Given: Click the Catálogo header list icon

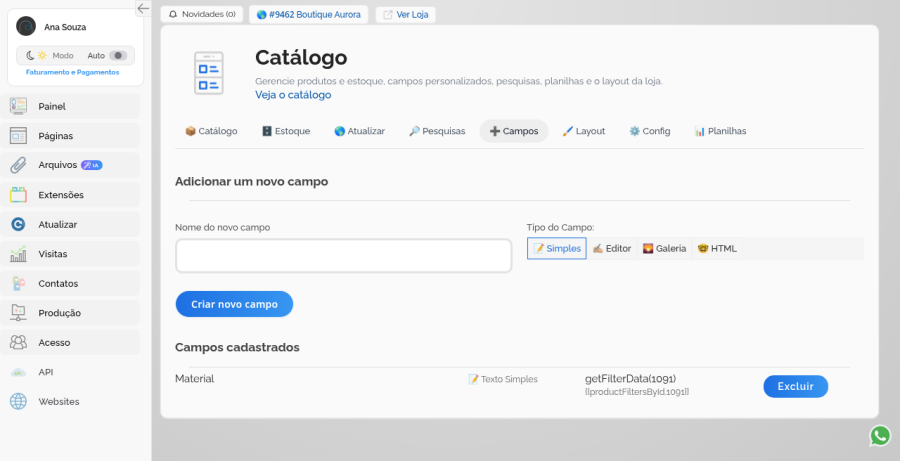Looking at the screenshot, I should tap(209, 73).
